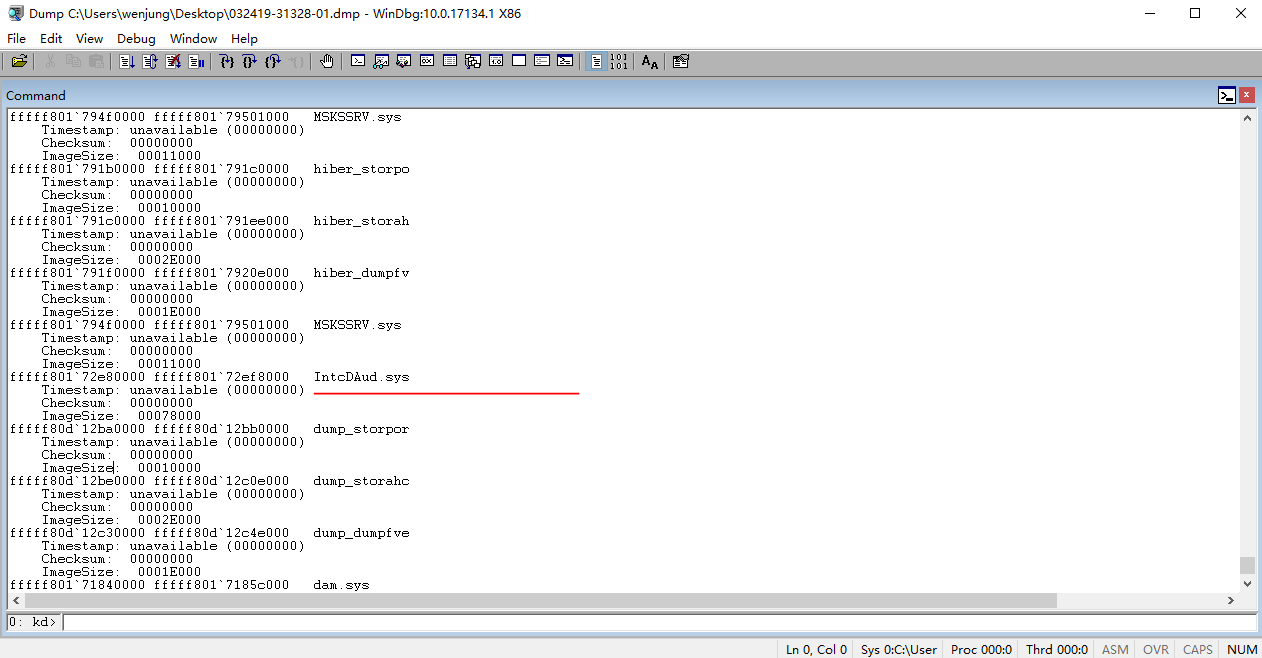Open the Window menu

click(x=193, y=38)
